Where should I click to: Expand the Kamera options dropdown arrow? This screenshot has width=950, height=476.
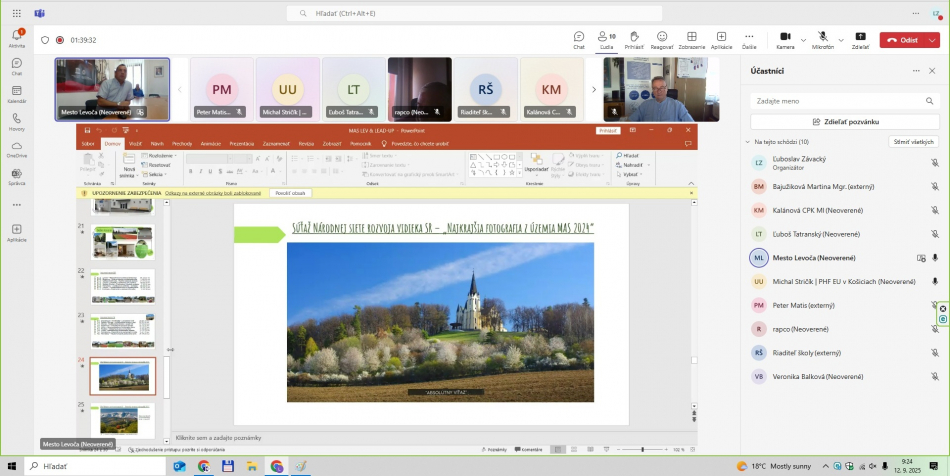(801, 38)
